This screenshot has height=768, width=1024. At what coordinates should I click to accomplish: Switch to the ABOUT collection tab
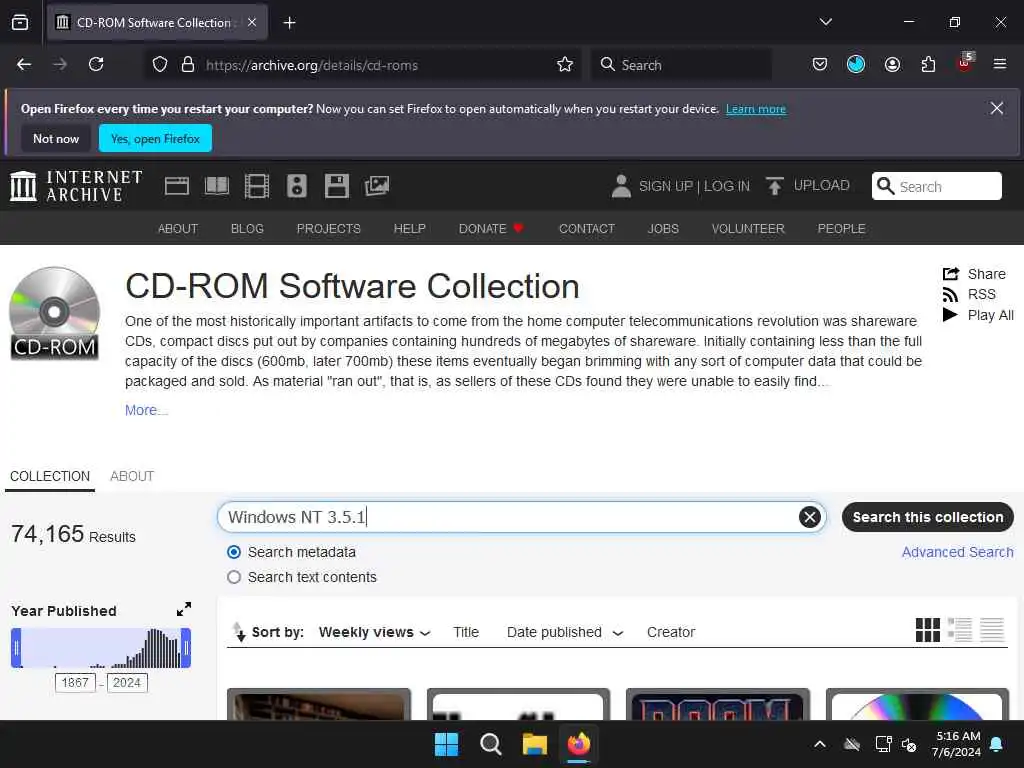132,476
